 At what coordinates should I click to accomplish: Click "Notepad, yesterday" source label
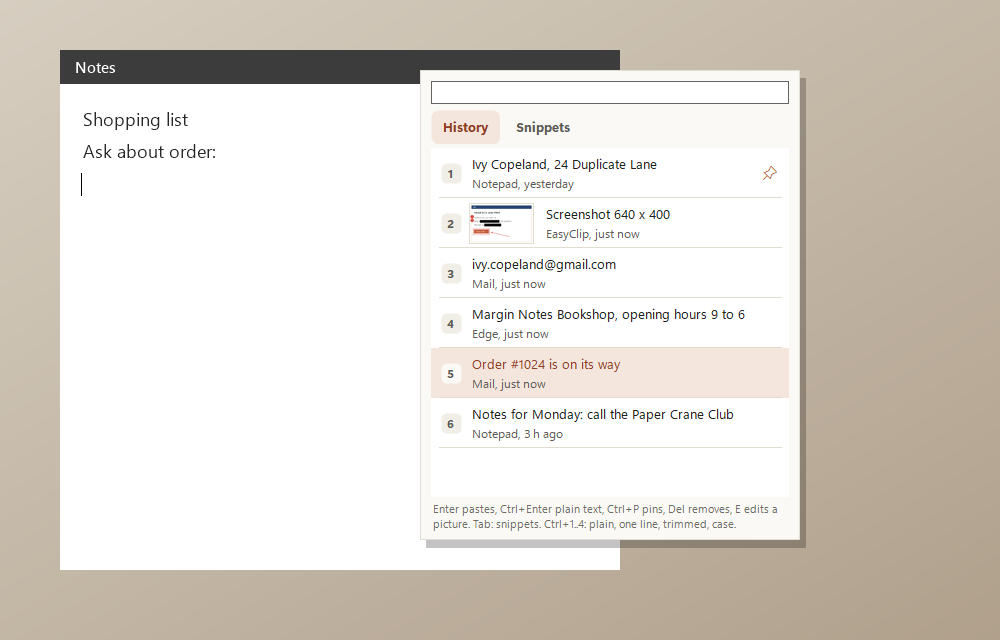click(522, 184)
